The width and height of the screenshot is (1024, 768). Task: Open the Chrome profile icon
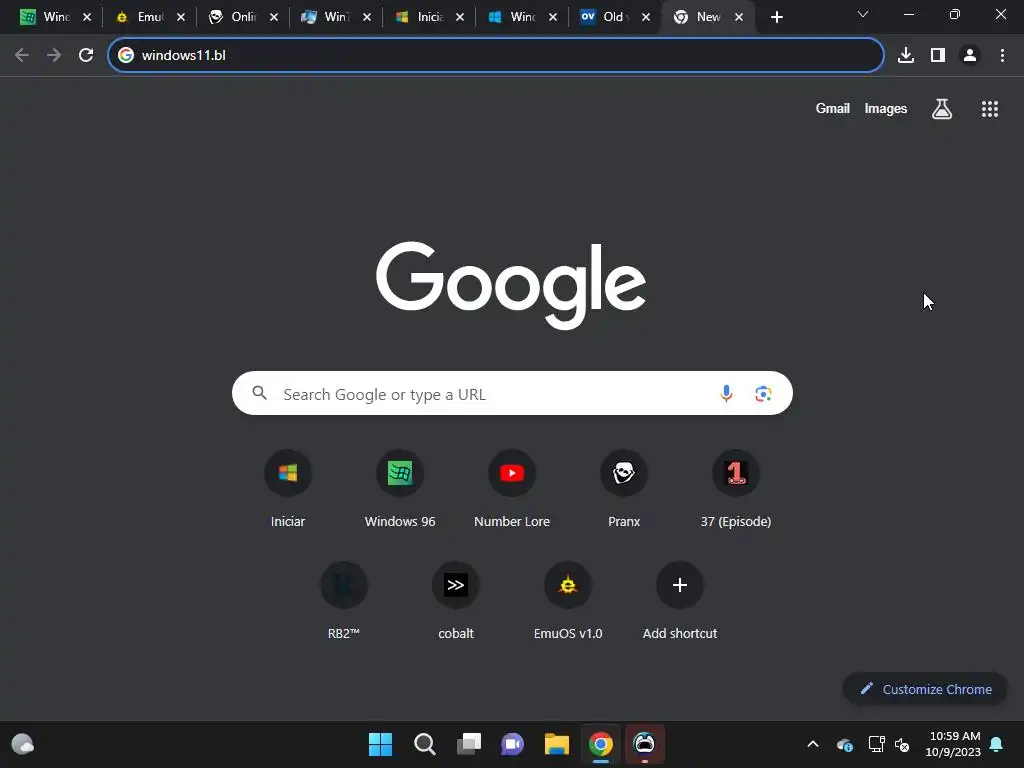970,55
